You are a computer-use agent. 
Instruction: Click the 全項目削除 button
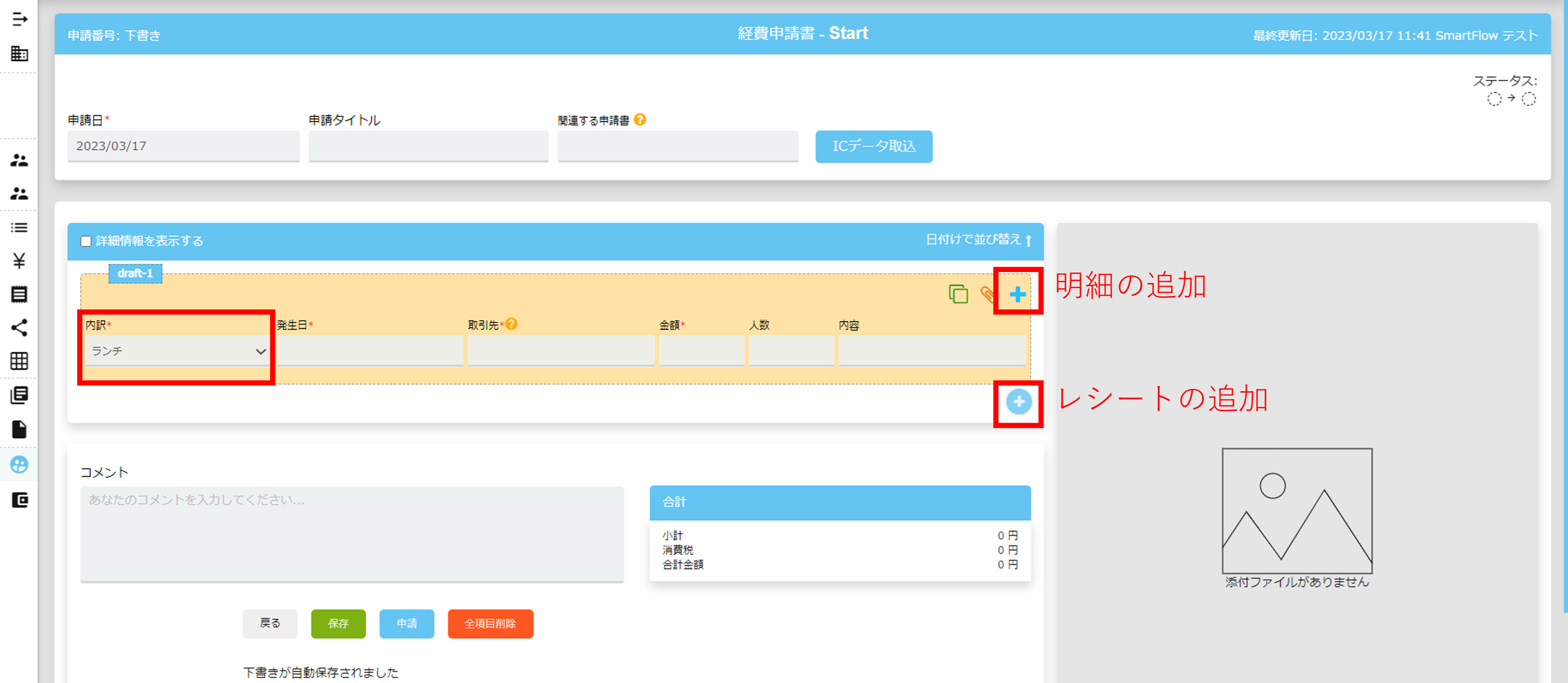point(490,623)
